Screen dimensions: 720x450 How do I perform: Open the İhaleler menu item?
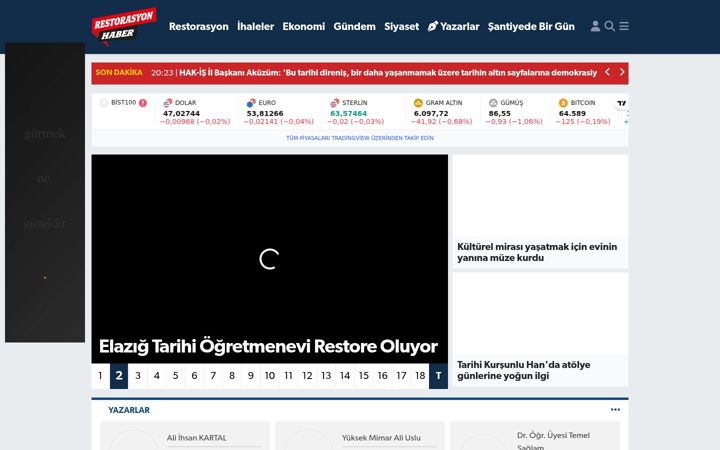(x=255, y=27)
